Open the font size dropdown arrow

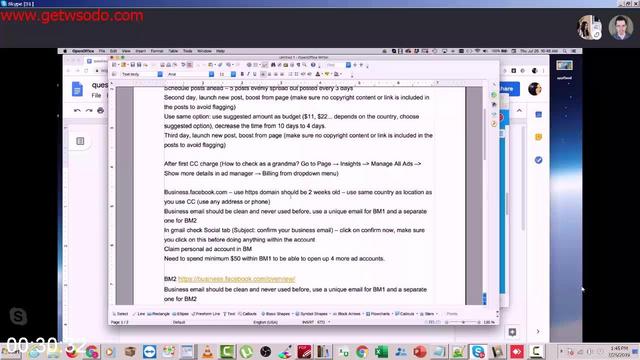tap(233, 74)
